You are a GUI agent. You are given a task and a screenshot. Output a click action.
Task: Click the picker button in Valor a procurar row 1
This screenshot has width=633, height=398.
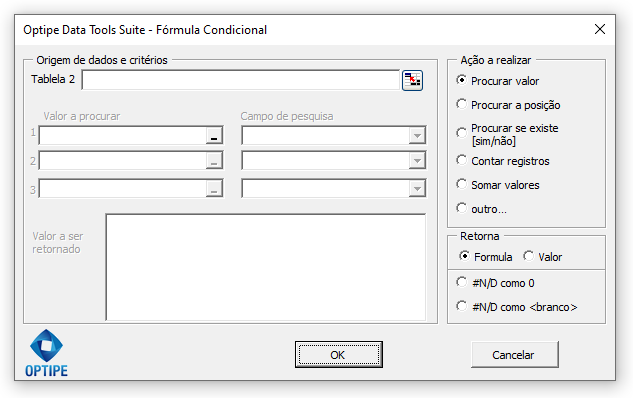coord(214,136)
